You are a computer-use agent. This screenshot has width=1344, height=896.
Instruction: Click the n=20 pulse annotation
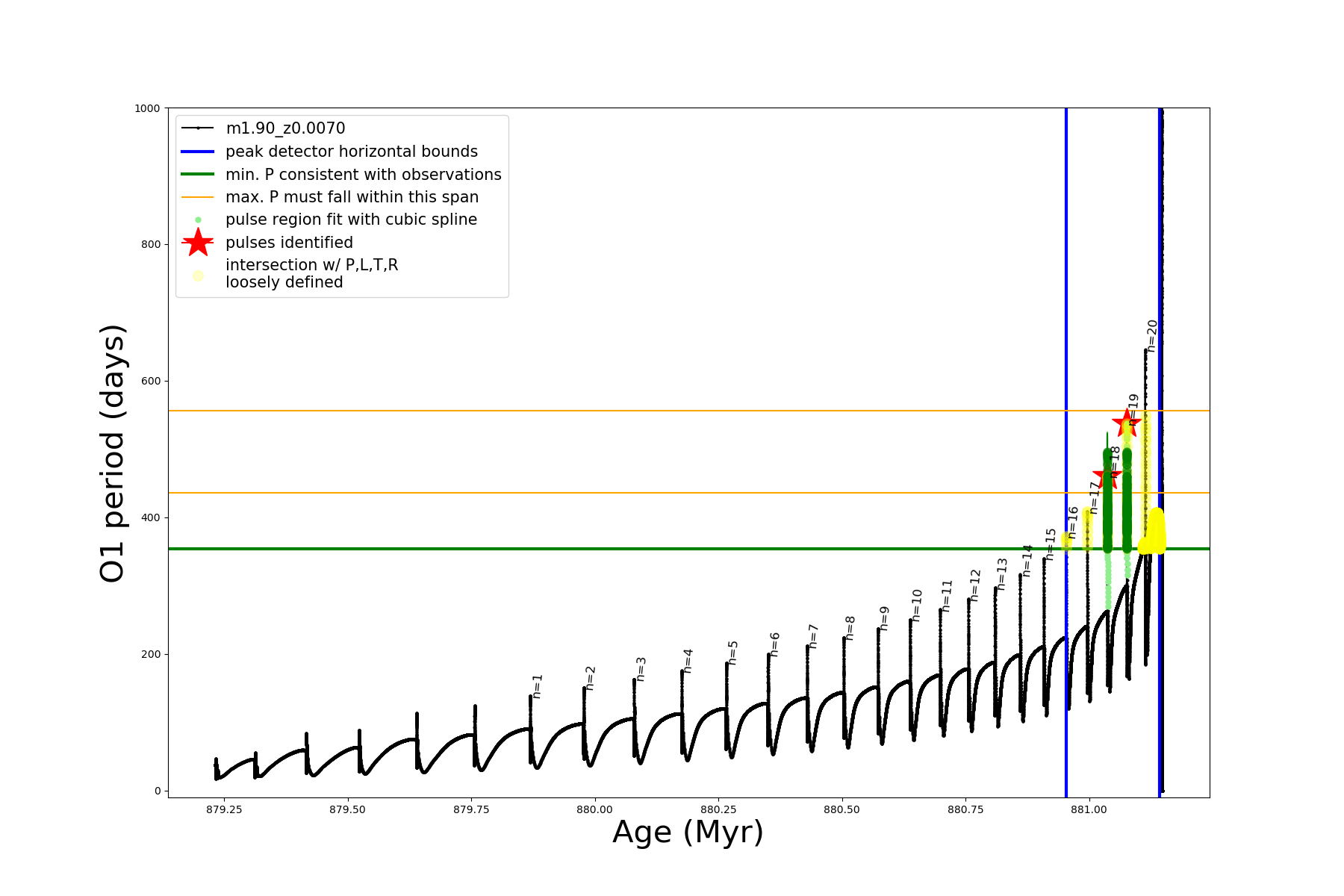click(1152, 336)
